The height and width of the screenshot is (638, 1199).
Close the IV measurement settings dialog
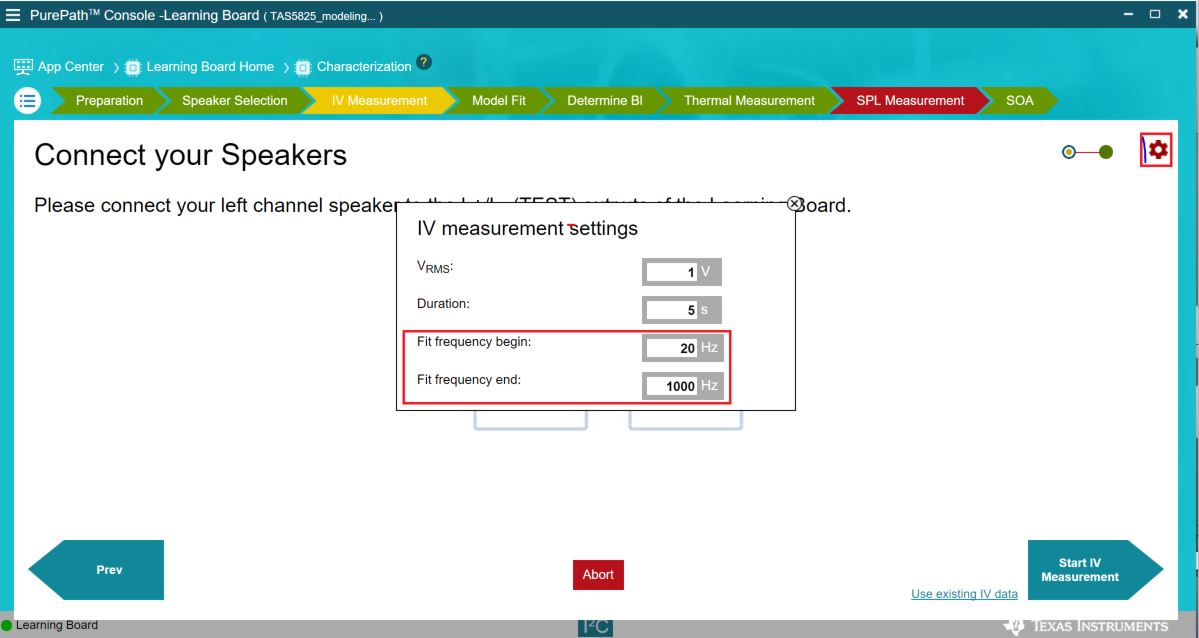pos(794,203)
